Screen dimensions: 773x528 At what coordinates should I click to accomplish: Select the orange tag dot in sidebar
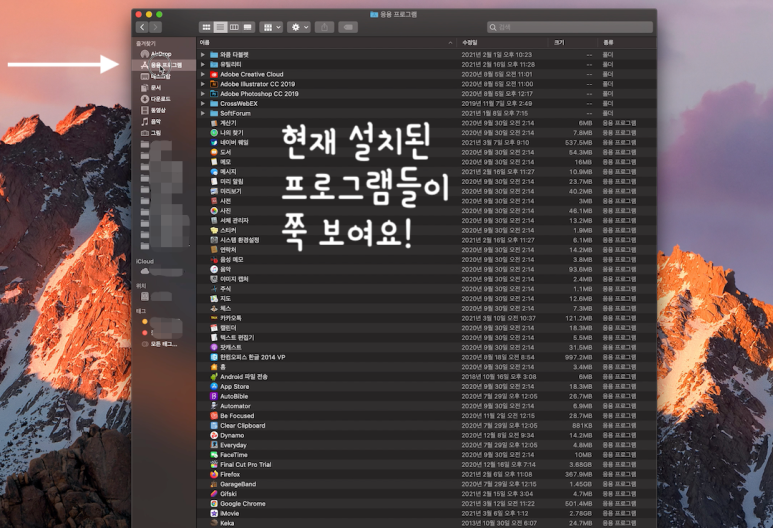pos(145,321)
